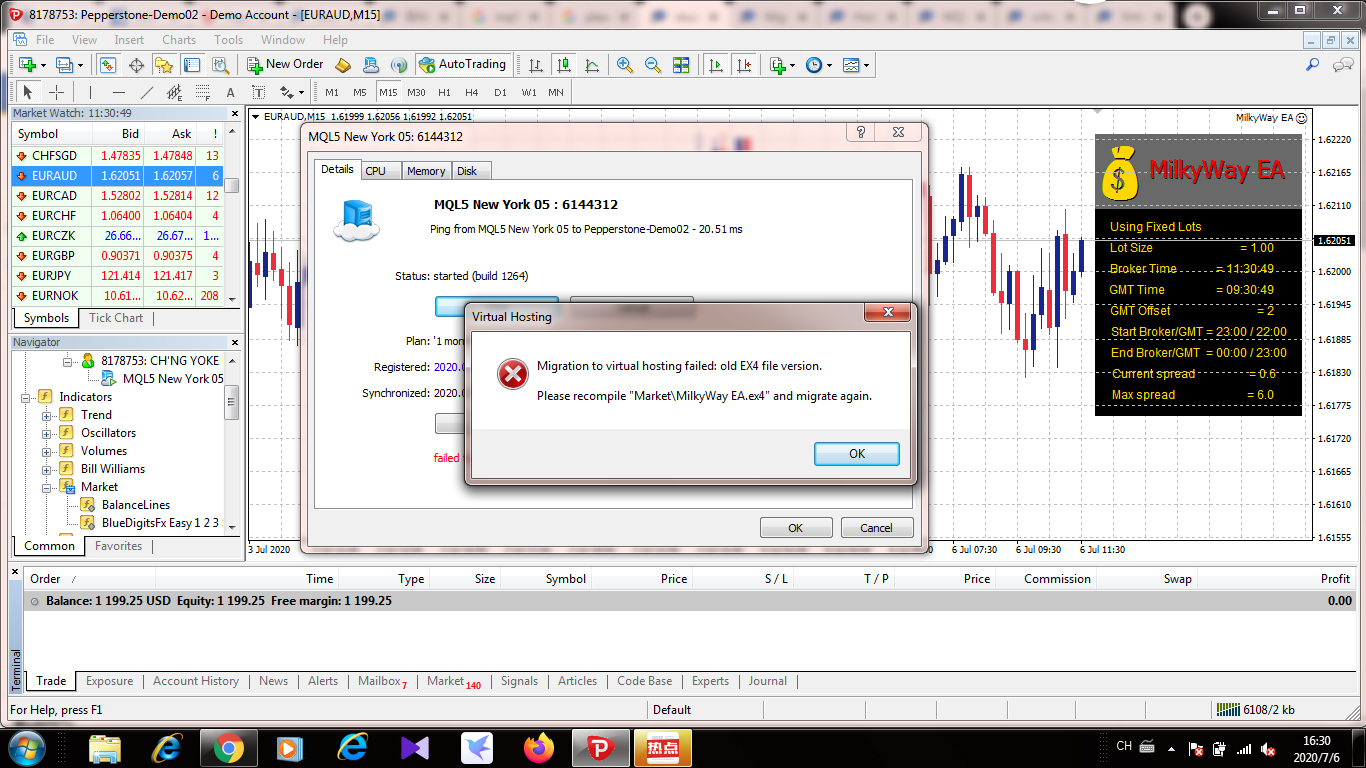Toggle the Market Watch window icon
The height and width of the screenshot is (768, 1366).
pos(108,65)
